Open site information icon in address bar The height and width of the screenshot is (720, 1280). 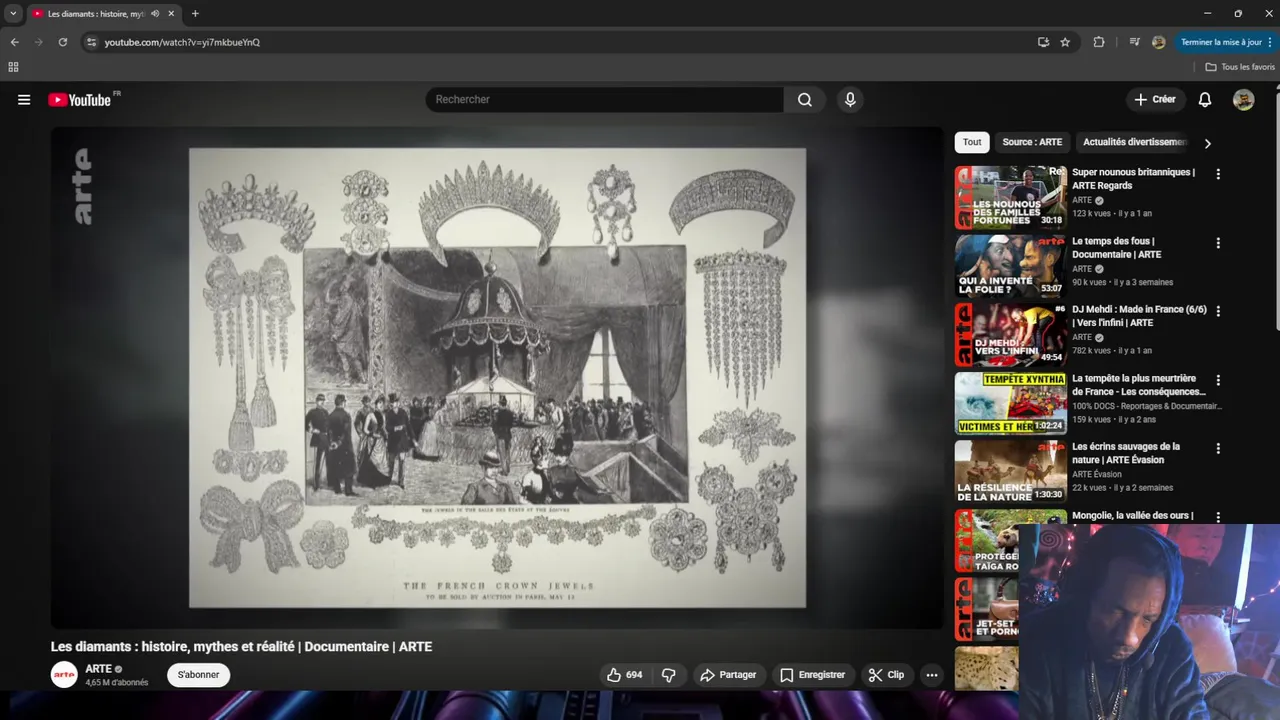tap(91, 42)
